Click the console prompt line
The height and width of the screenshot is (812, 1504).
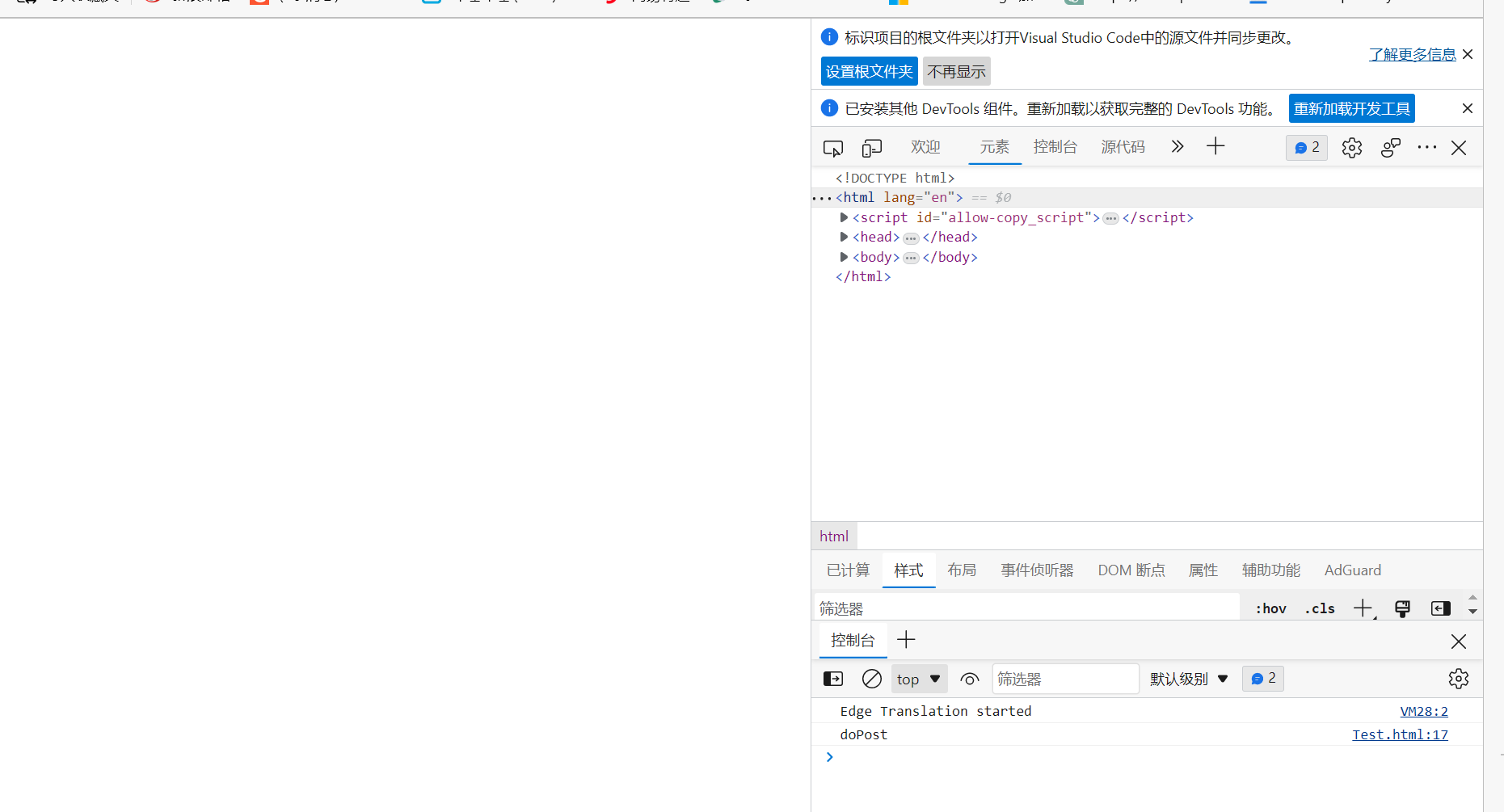1147,757
